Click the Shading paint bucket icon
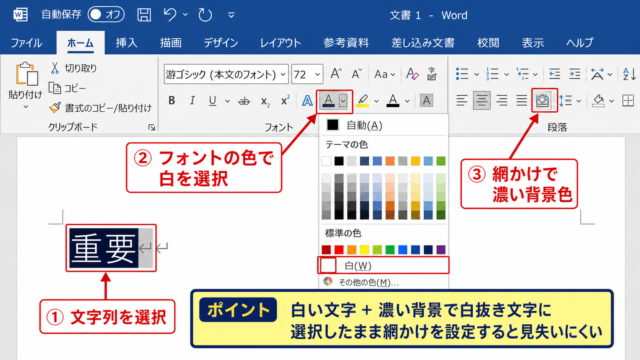Image resolution: width=640 pixels, height=360 pixels. pyautogui.click(x=598, y=100)
